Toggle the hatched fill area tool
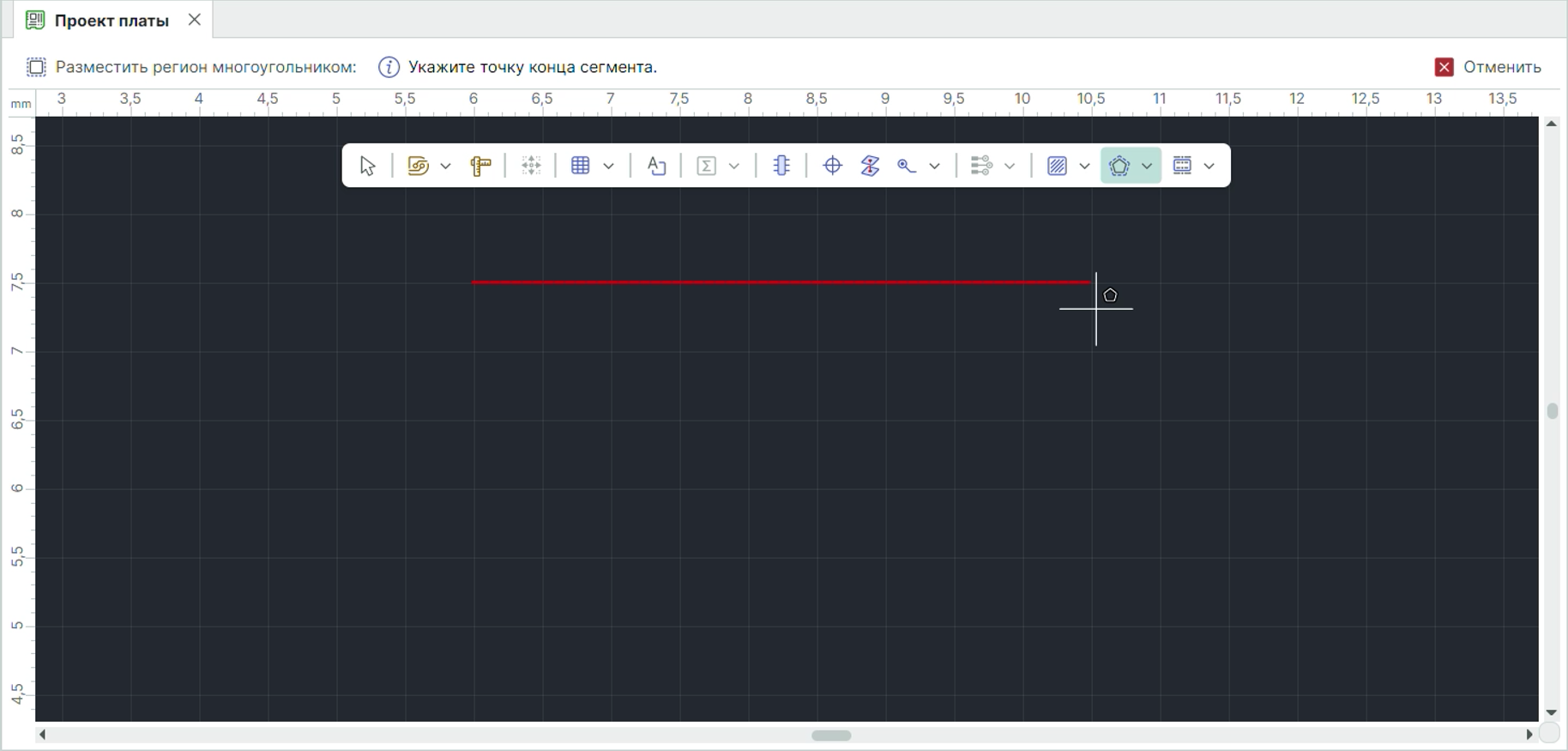1568x751 pixels. pyautogui.click(x=1057, y=166)
